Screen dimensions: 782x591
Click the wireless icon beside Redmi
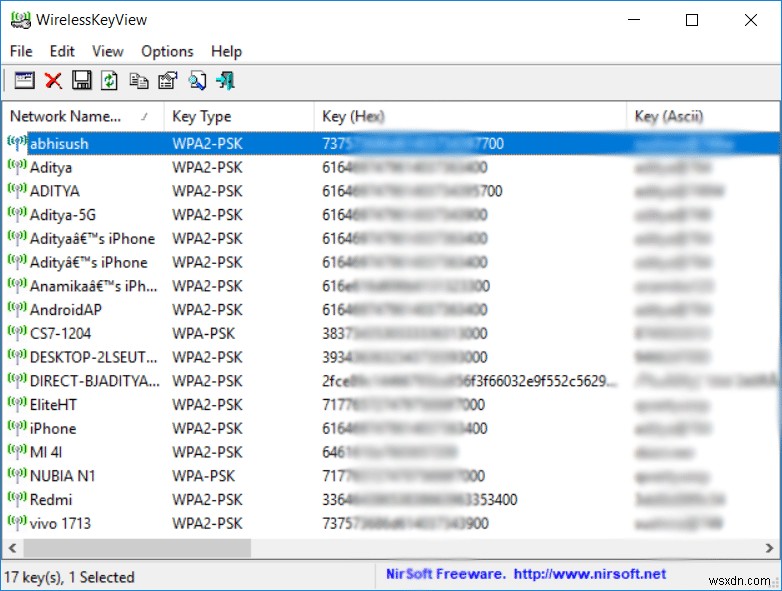(16, 499)
